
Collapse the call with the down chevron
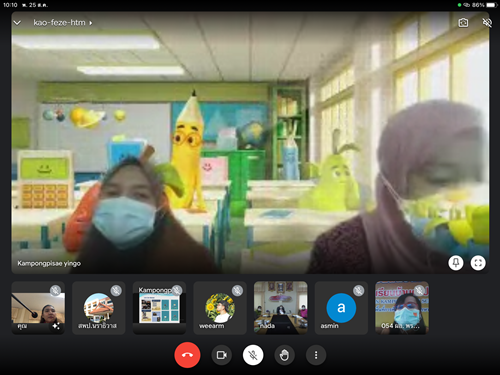point(17,23)
